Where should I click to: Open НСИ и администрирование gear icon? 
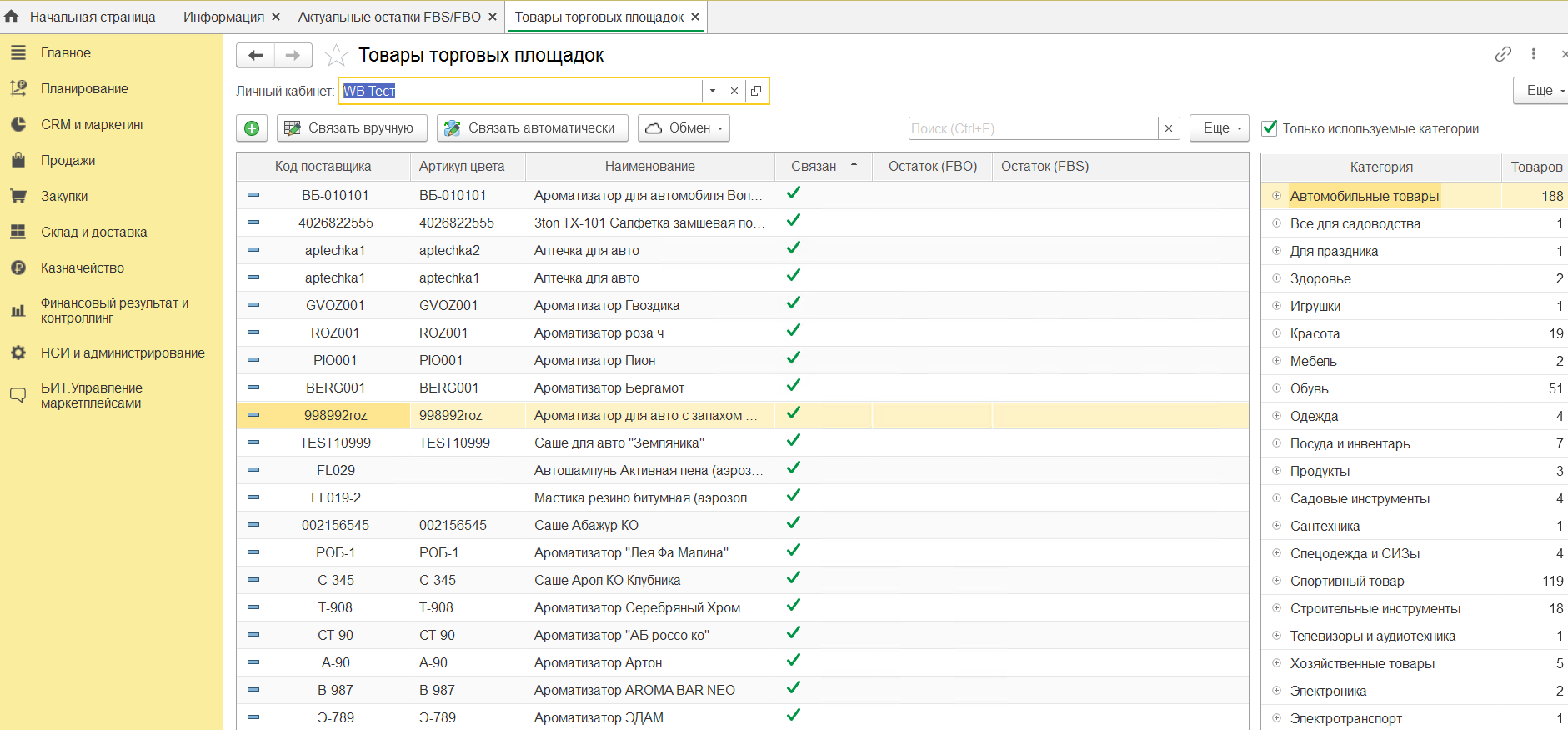[18, 352]
